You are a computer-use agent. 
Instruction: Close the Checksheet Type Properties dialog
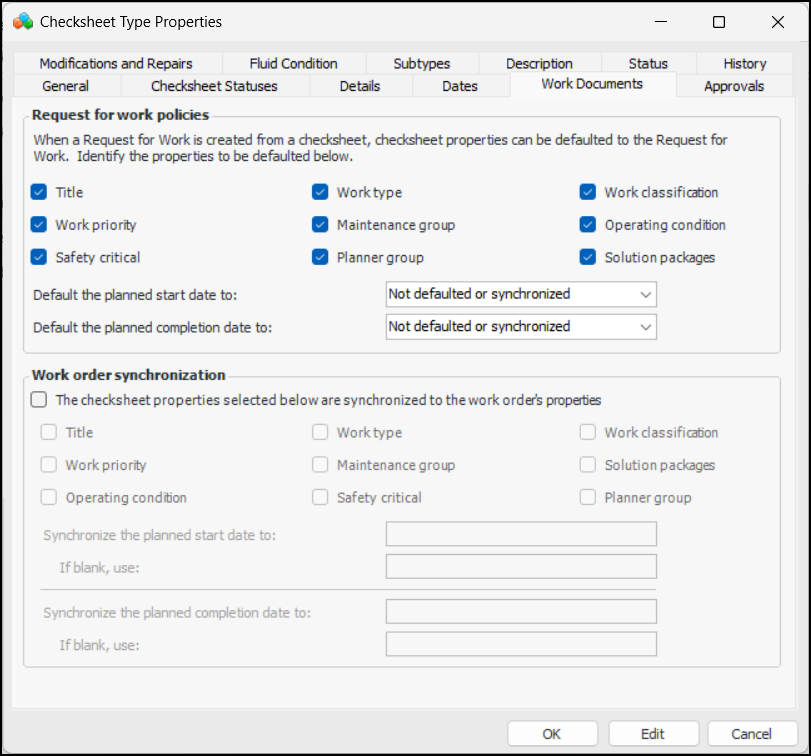[778, 21]
